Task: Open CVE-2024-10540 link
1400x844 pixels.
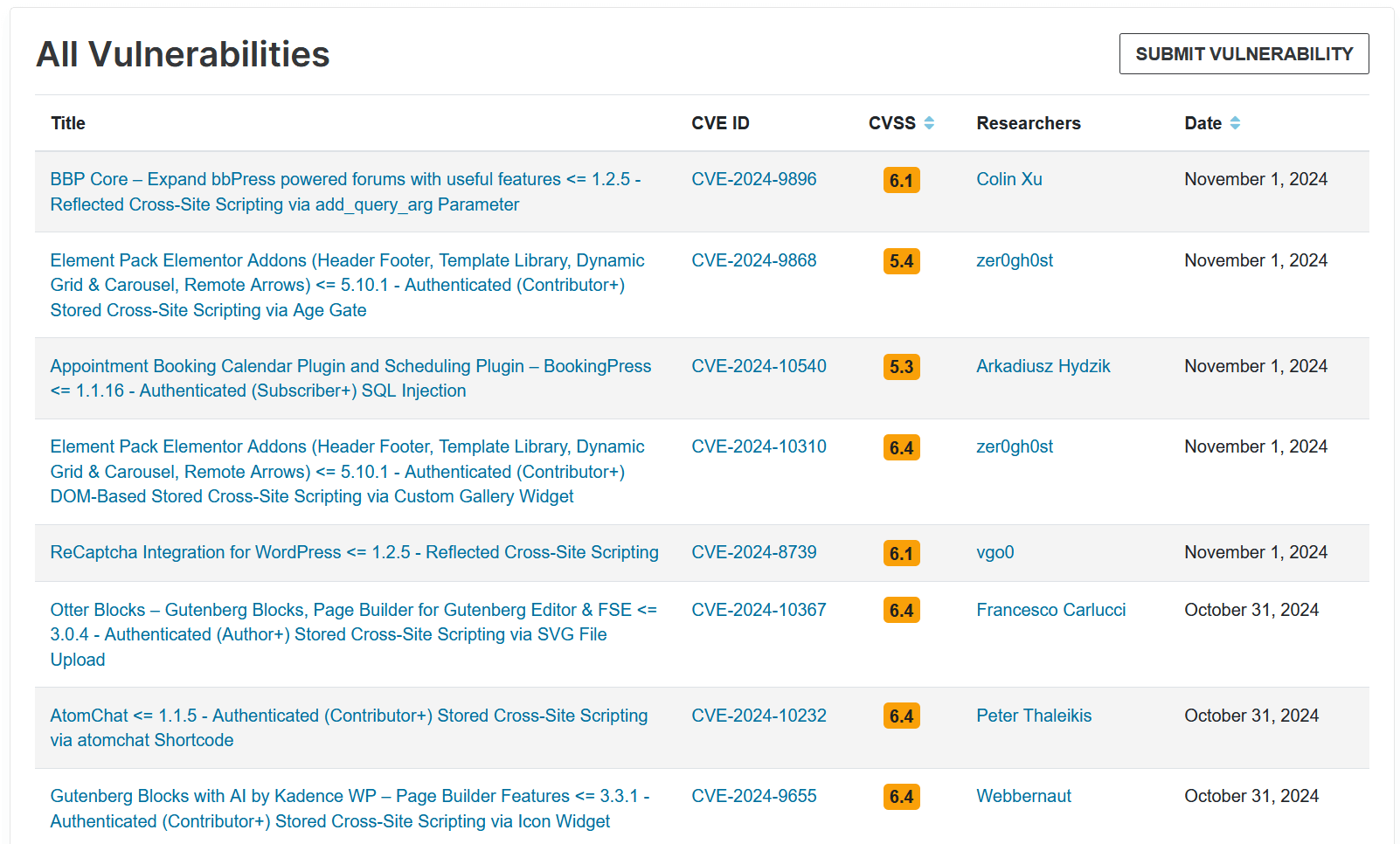Action: pyautogui.click(x=759, y=366)
